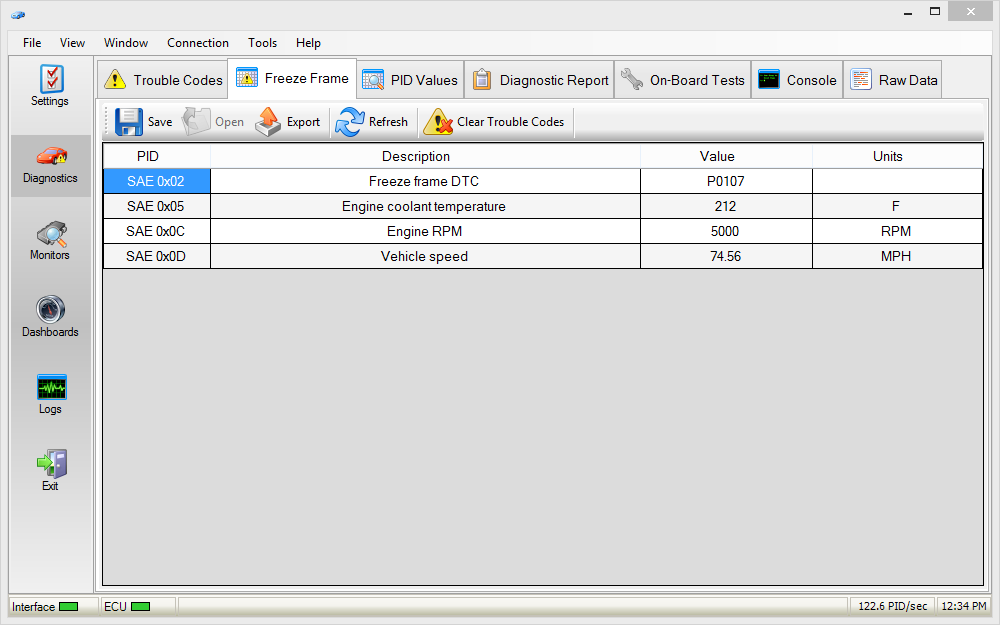Open the Dashboards gauge icon
Viewport: 1000px width, 625px height.
tap(50, 316)
